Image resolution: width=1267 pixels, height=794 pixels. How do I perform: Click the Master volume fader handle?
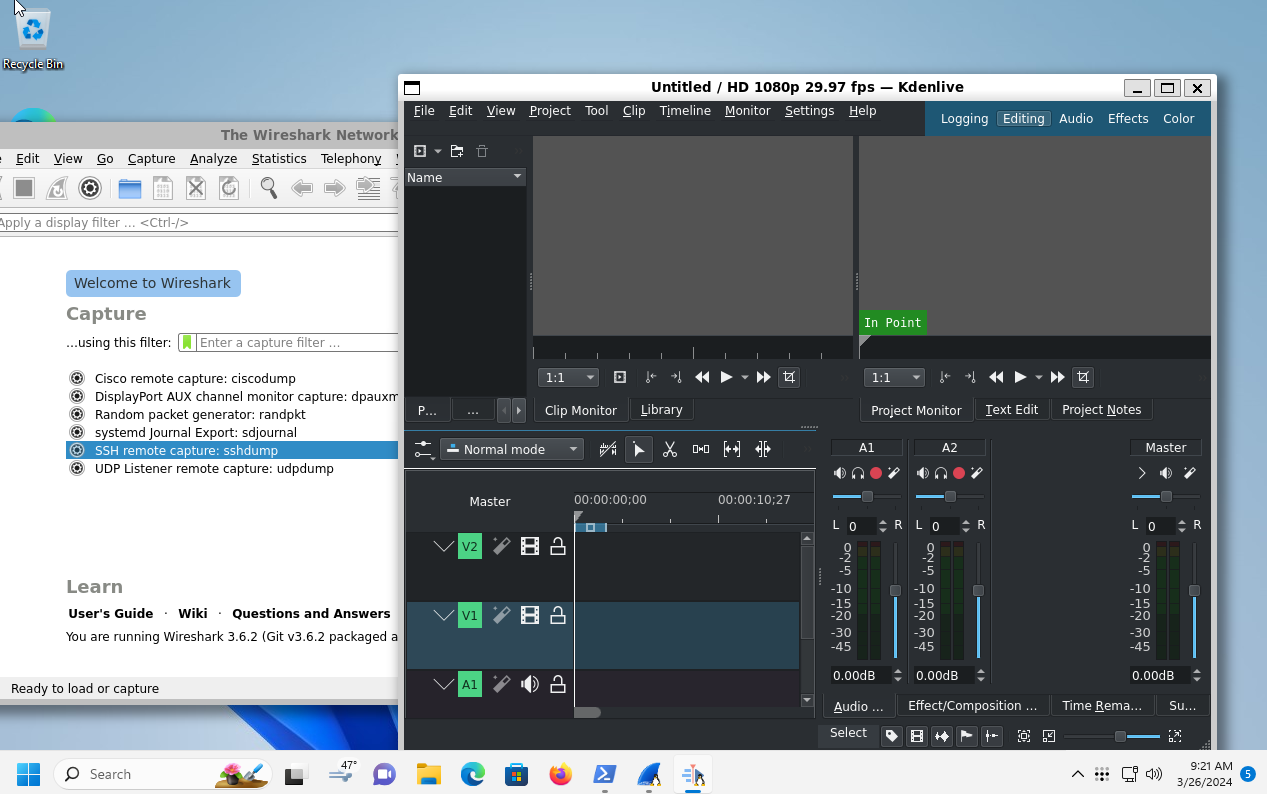click(x=1194, y=591)
